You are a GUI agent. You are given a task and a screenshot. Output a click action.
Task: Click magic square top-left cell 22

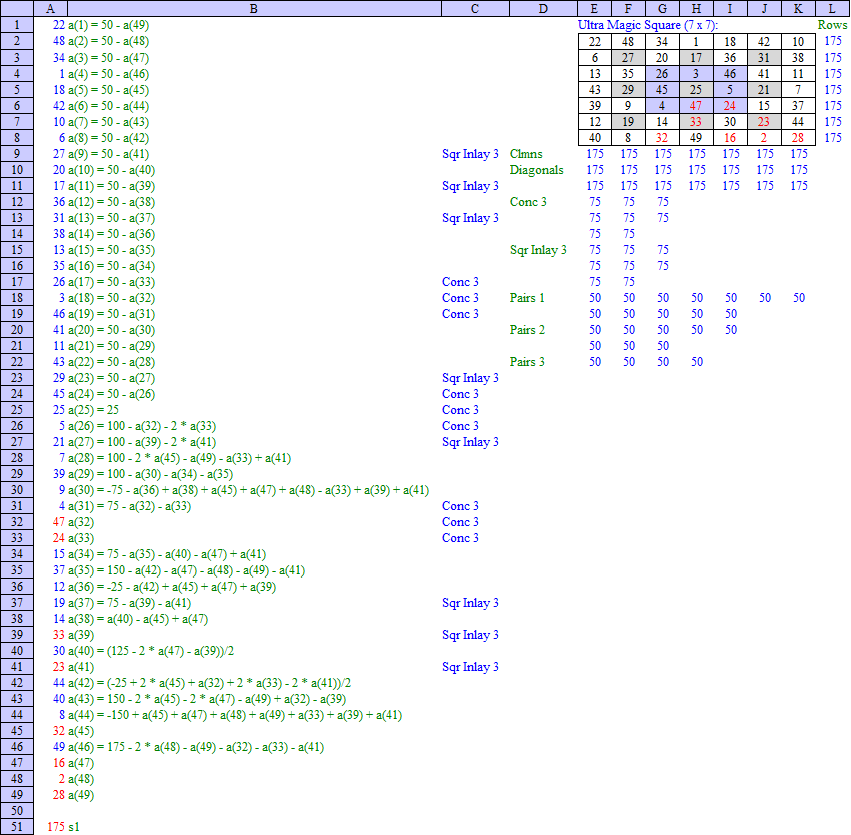coord(595,42)
